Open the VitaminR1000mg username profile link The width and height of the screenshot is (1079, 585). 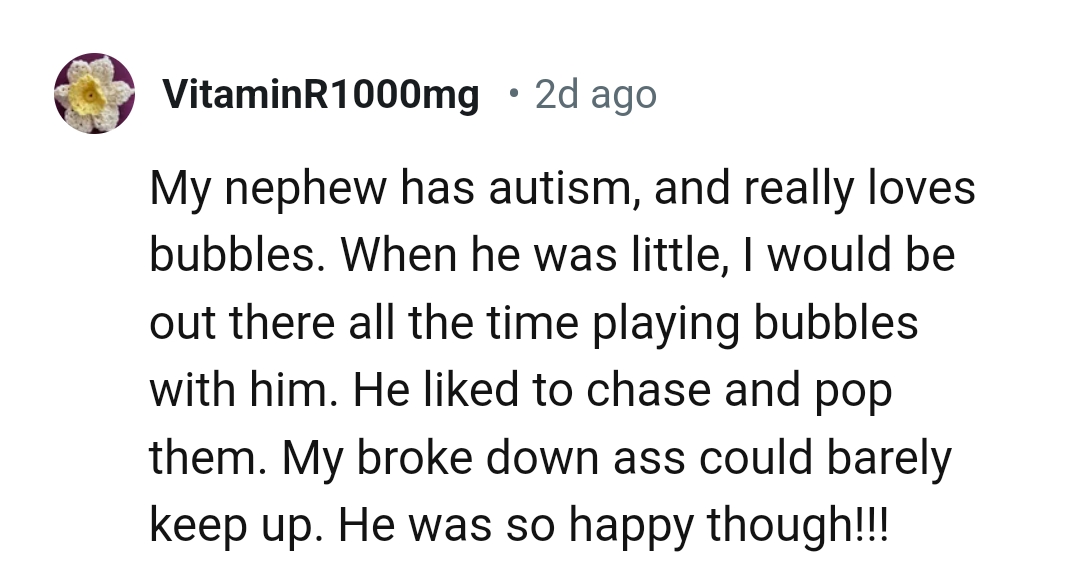coord(320,95)
